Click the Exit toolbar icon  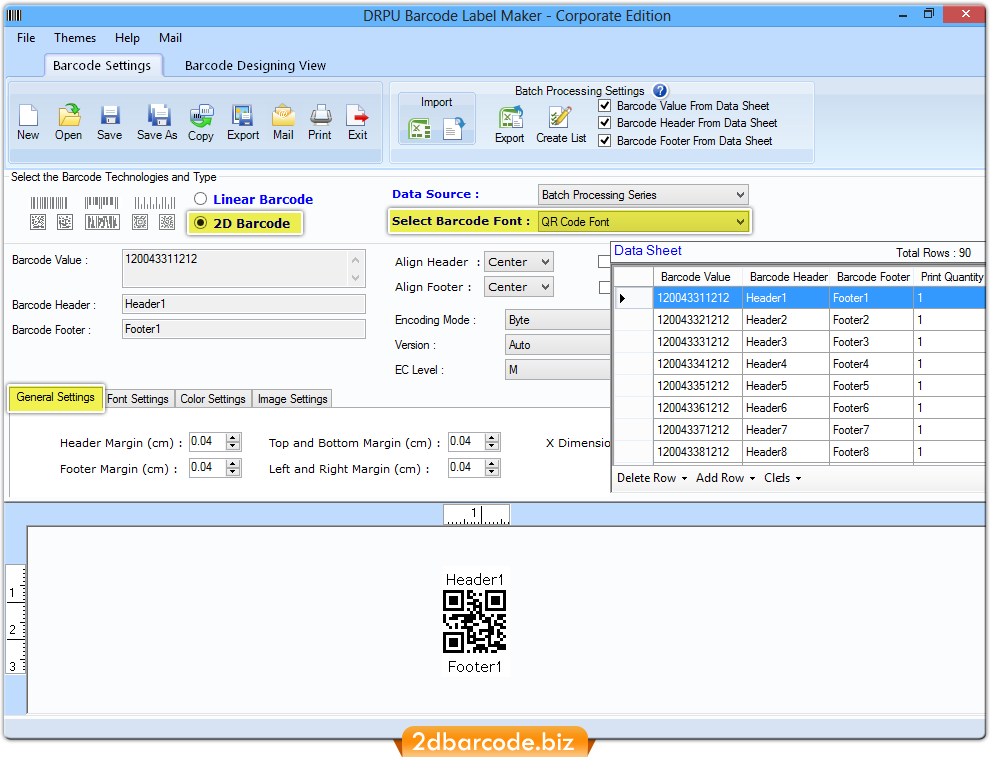click(x=357, y=116)
